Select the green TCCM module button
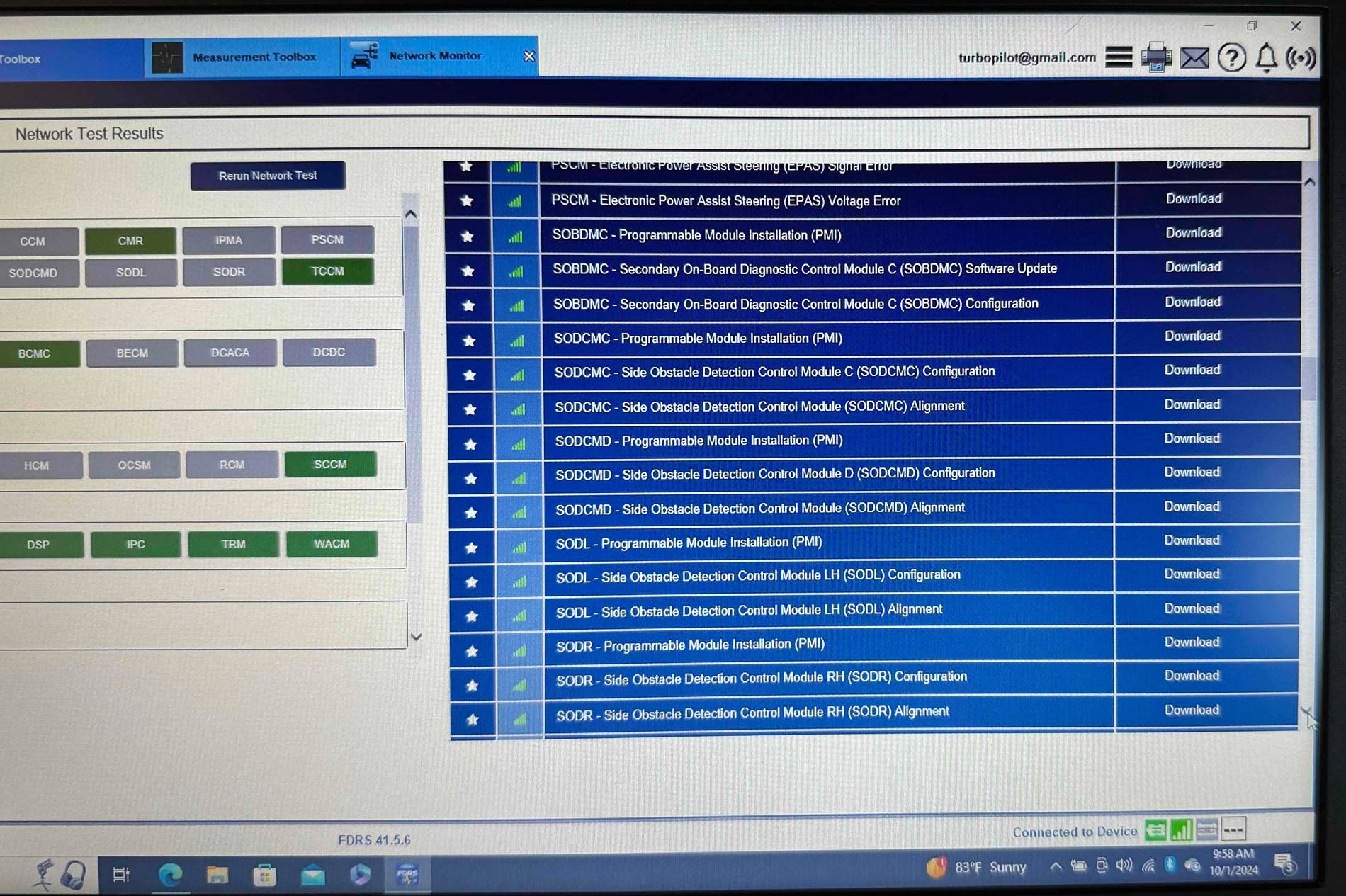This screenshot has height=896, width=1346. [x=327, y=271]
